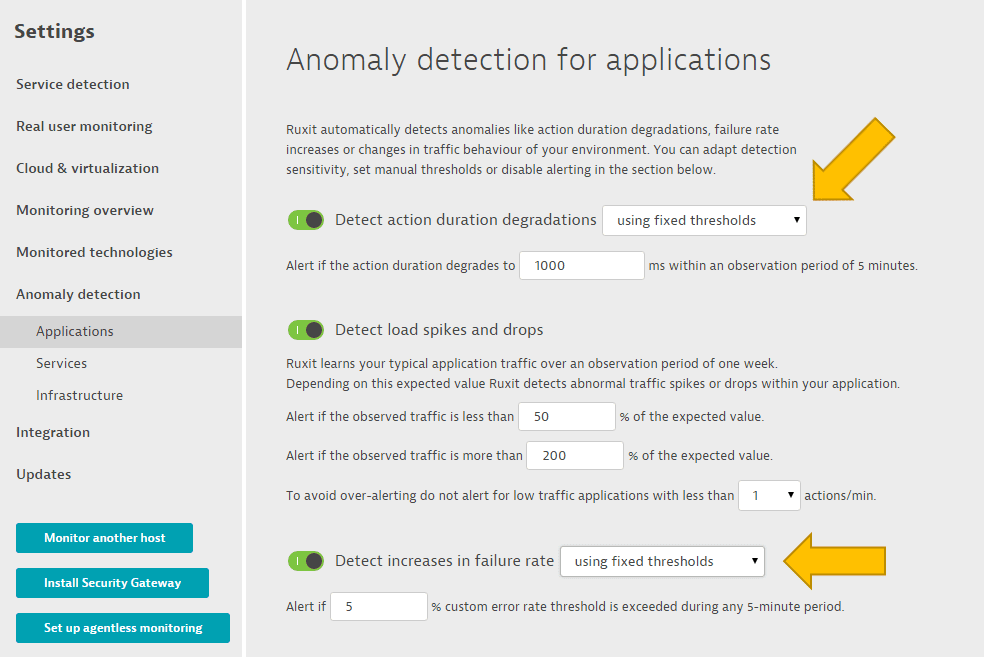Image resolution: width=984 pixels, height=657 pixels.
Task: Click error rate threshold field showing 5
Action: tap(379, 607)
